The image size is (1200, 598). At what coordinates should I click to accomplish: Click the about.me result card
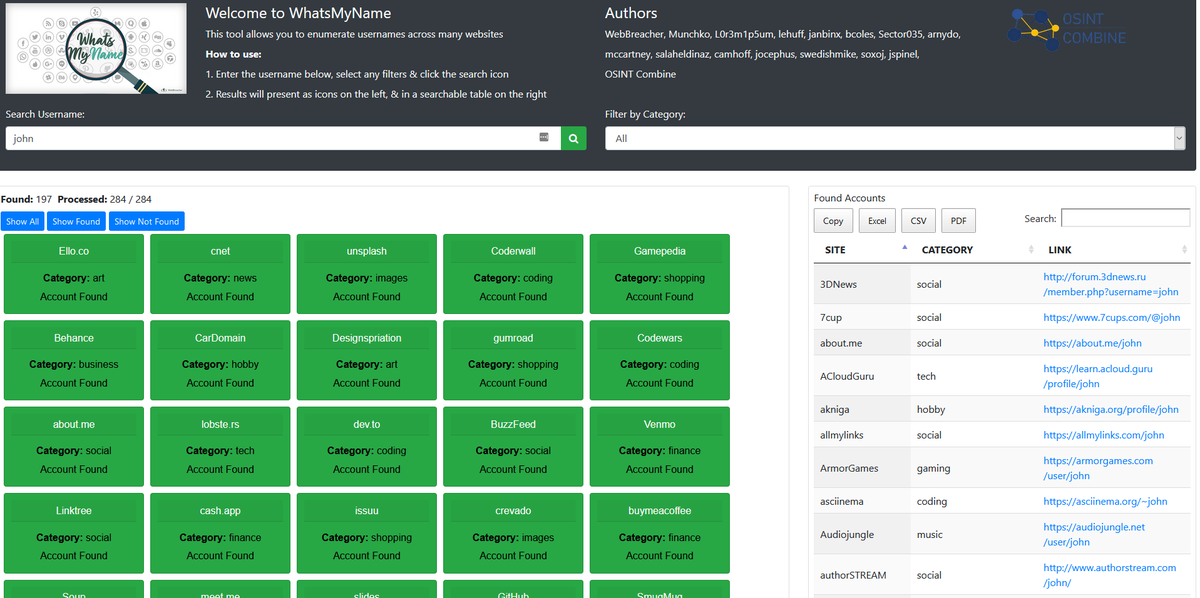pos(74,446)
